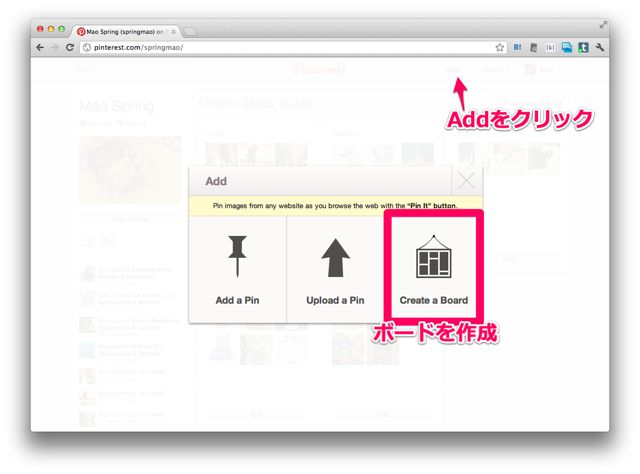
Task: Enter fullscreen with window expand arrows
Action: (x=603, y=25)
